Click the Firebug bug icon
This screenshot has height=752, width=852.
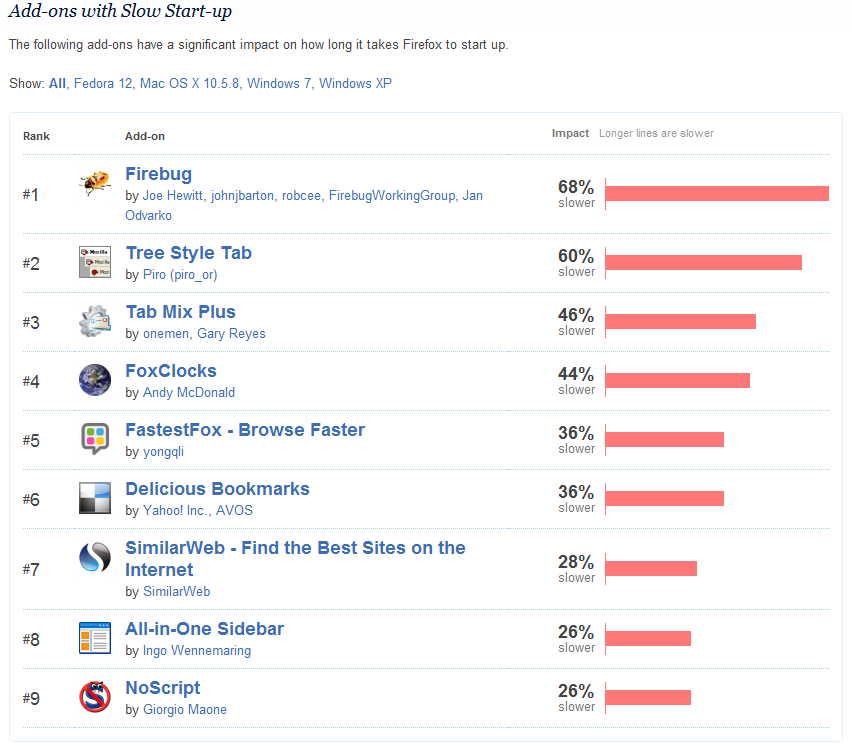pos(94,183)
